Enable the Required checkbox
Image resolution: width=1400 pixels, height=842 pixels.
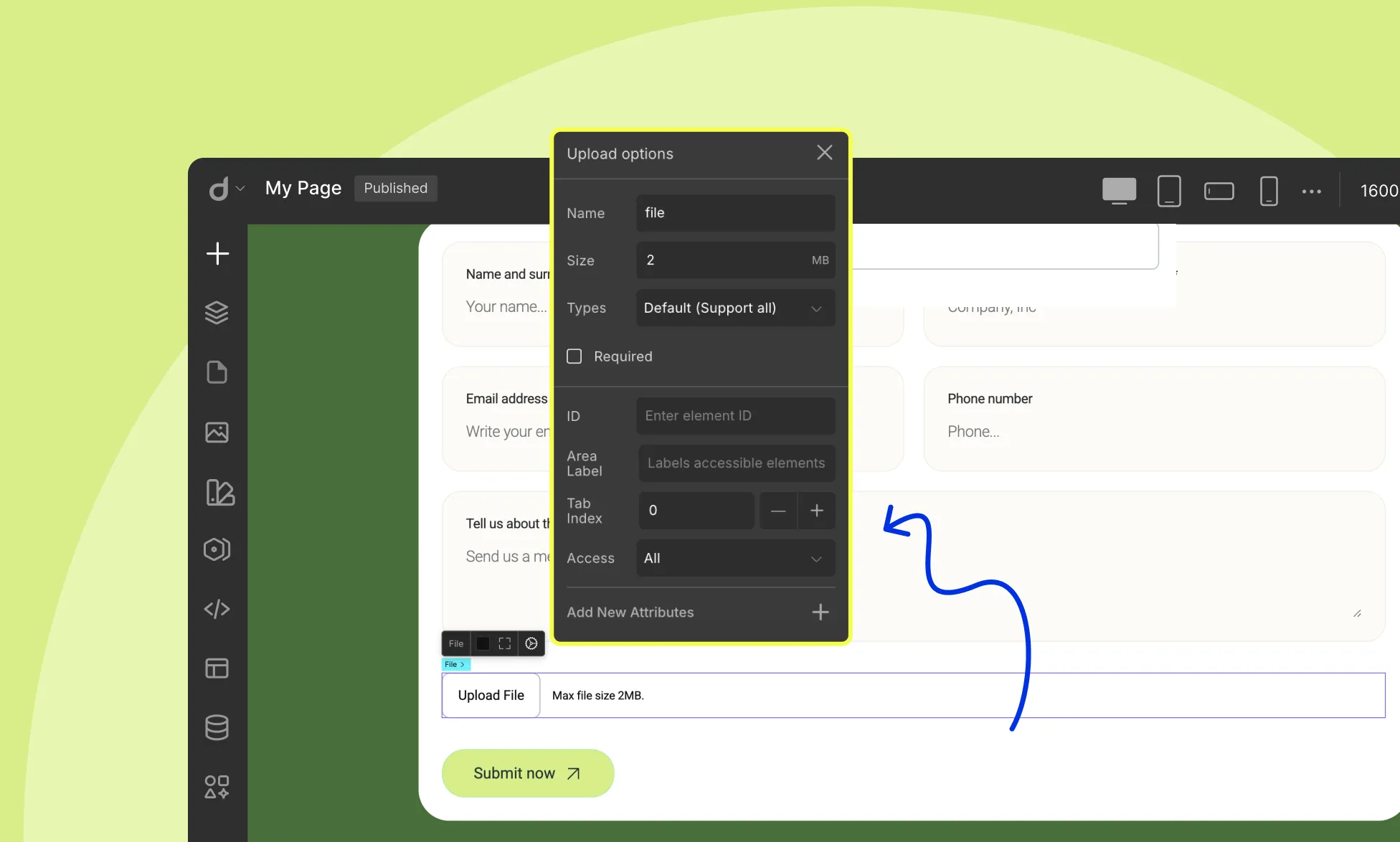(574, 356)
